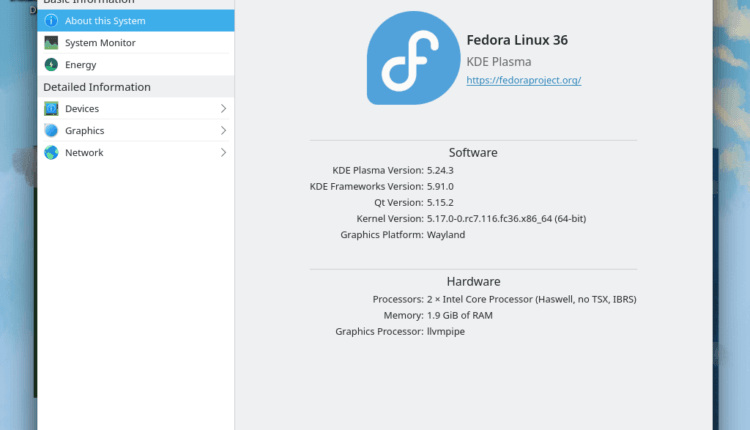
Task: Click the Detailed Information section header
Action: 97,87
